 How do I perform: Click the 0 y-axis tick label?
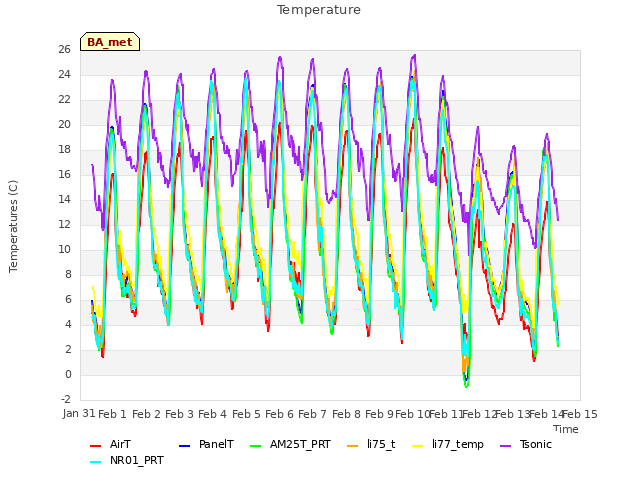click(68, 374)
